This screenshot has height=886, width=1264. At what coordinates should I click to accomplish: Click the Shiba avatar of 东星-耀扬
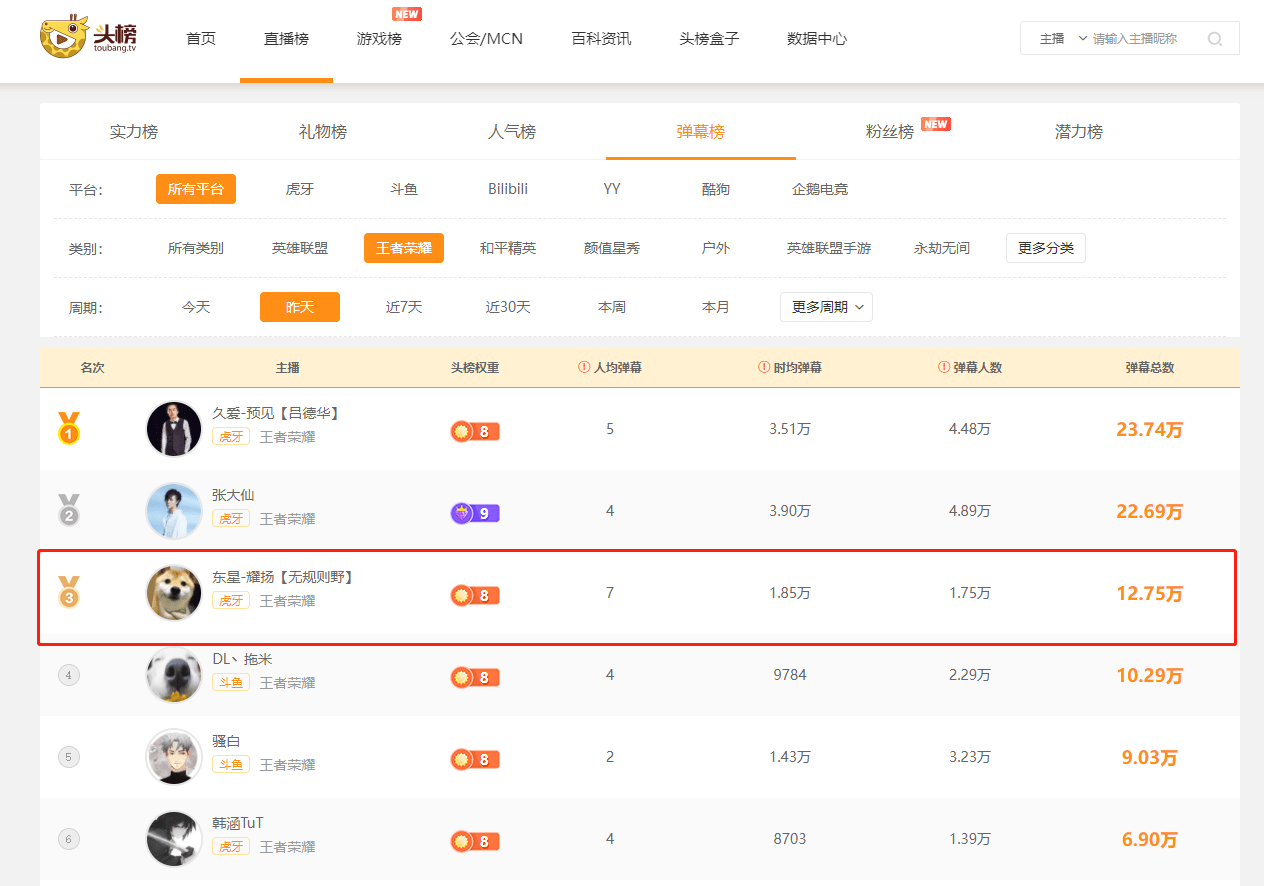pyautogui.click(x=174, y=593)
